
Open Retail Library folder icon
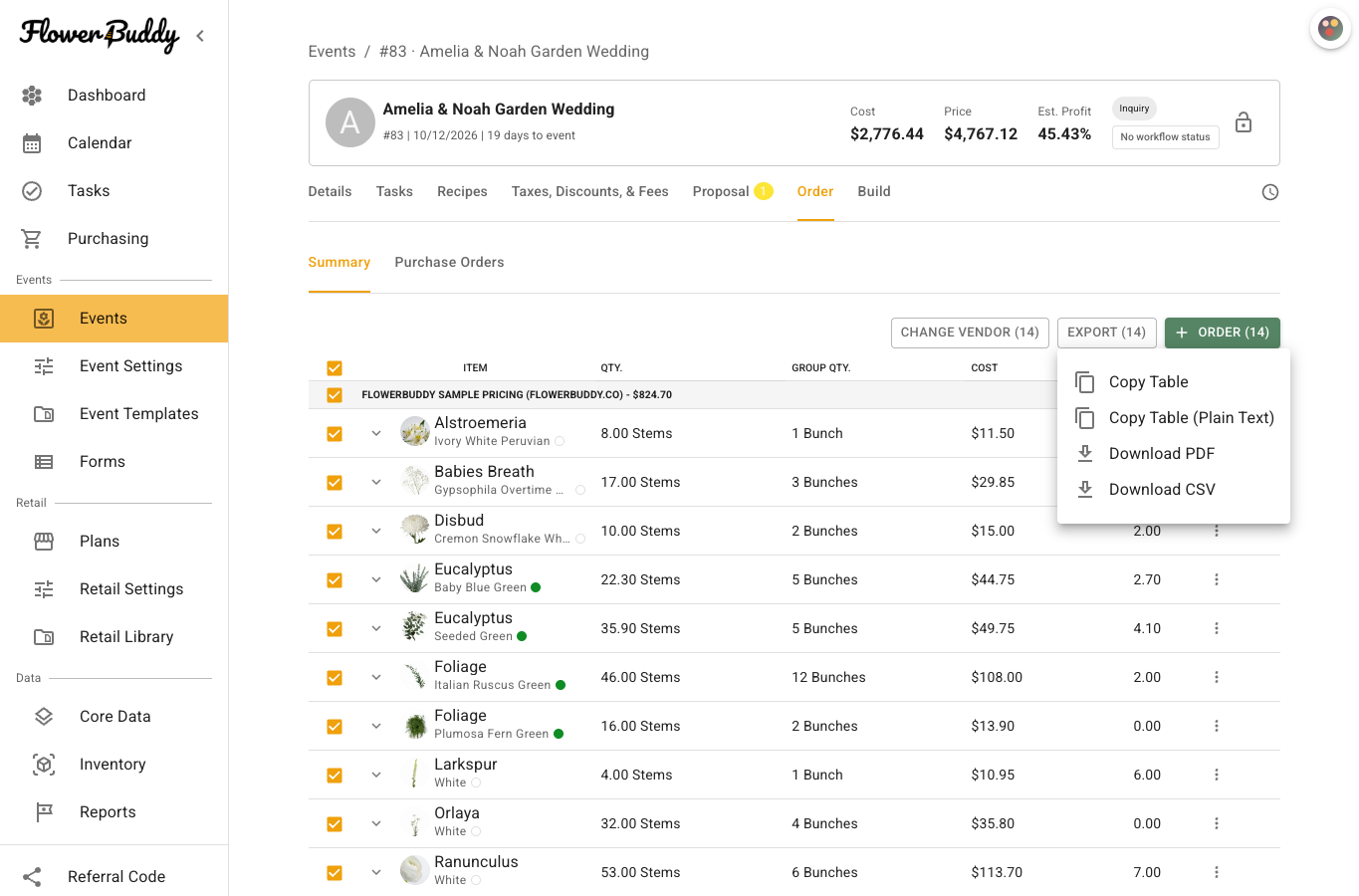pyautogui.click(x=44, y=637)
